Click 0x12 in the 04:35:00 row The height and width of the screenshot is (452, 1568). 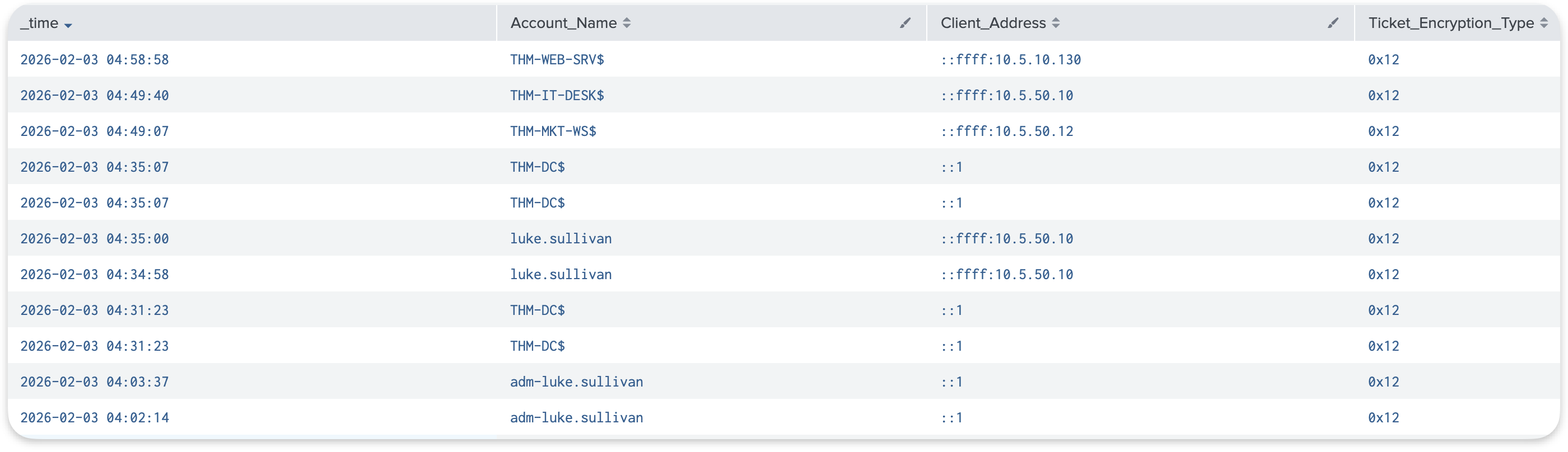coord(1384,238)
